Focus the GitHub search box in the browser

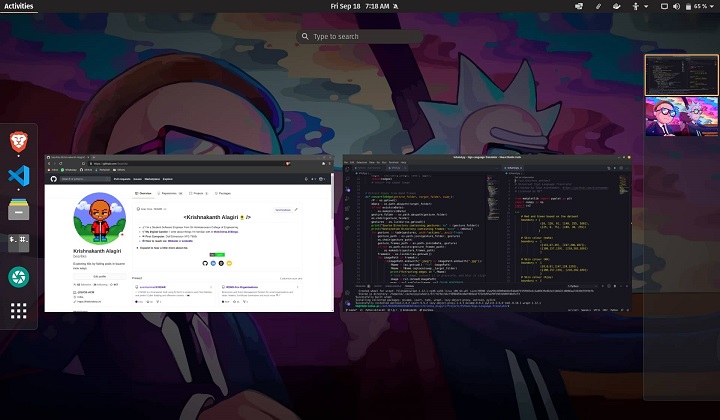(85, 179)
